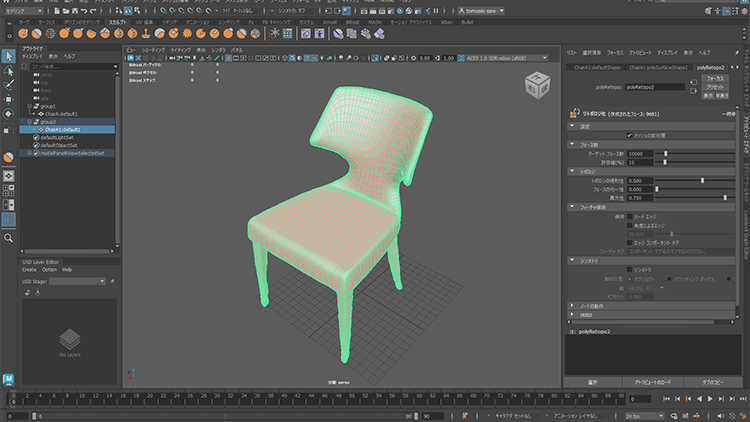Image resolution: width=750 pixels, height=422 pixels.
Task: Open the Create menu in USD Layer Editor
Action: (29, 270)
